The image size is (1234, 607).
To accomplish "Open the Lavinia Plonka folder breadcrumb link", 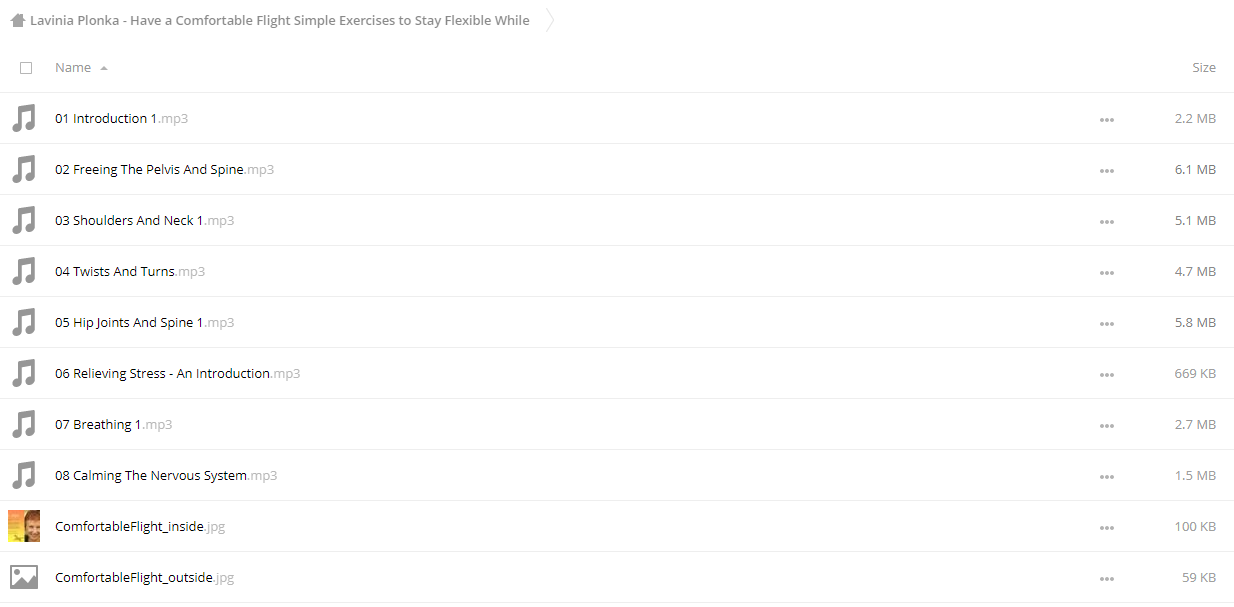I will (280, 20).
